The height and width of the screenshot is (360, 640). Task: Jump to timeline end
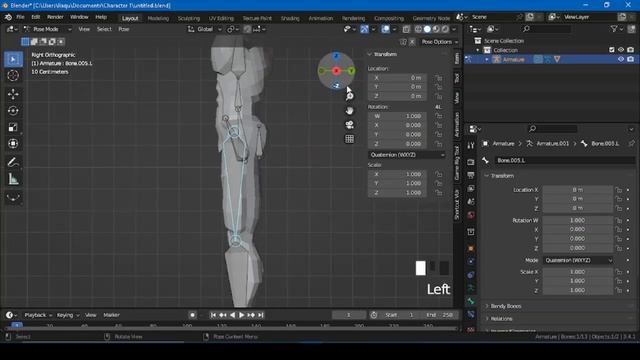click(260, 315)
